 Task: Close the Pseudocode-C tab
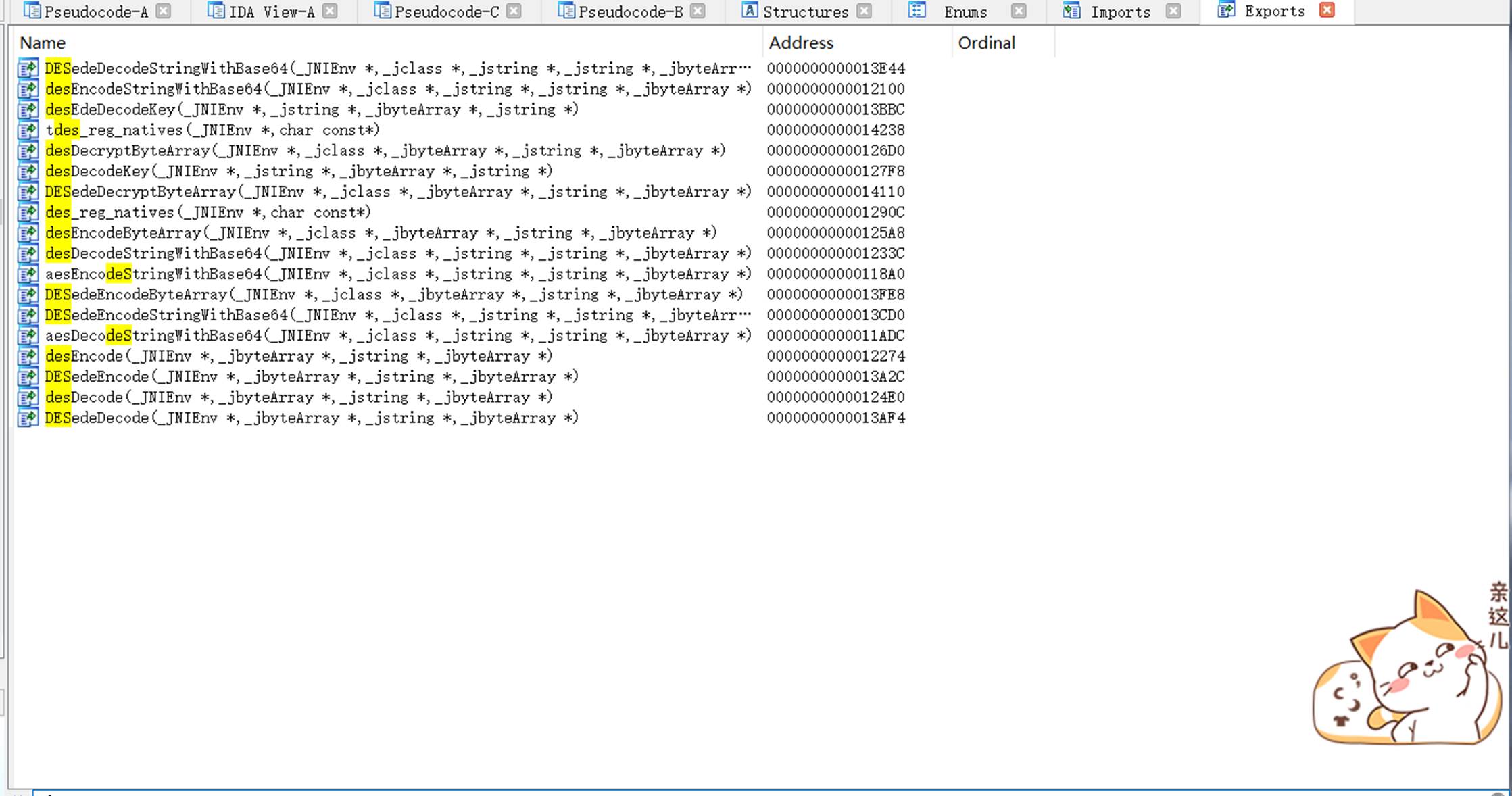[514, 11]
